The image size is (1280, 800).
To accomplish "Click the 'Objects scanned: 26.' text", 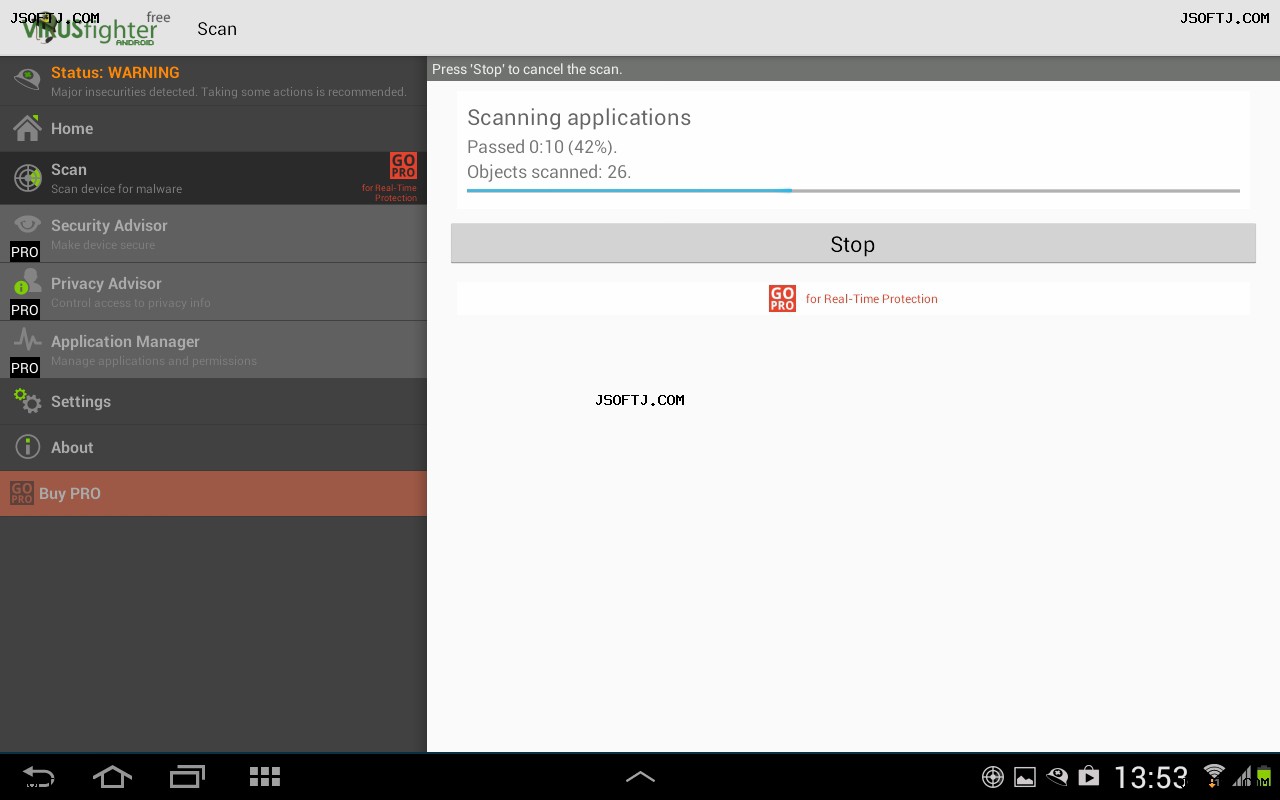I will (549, 172).
